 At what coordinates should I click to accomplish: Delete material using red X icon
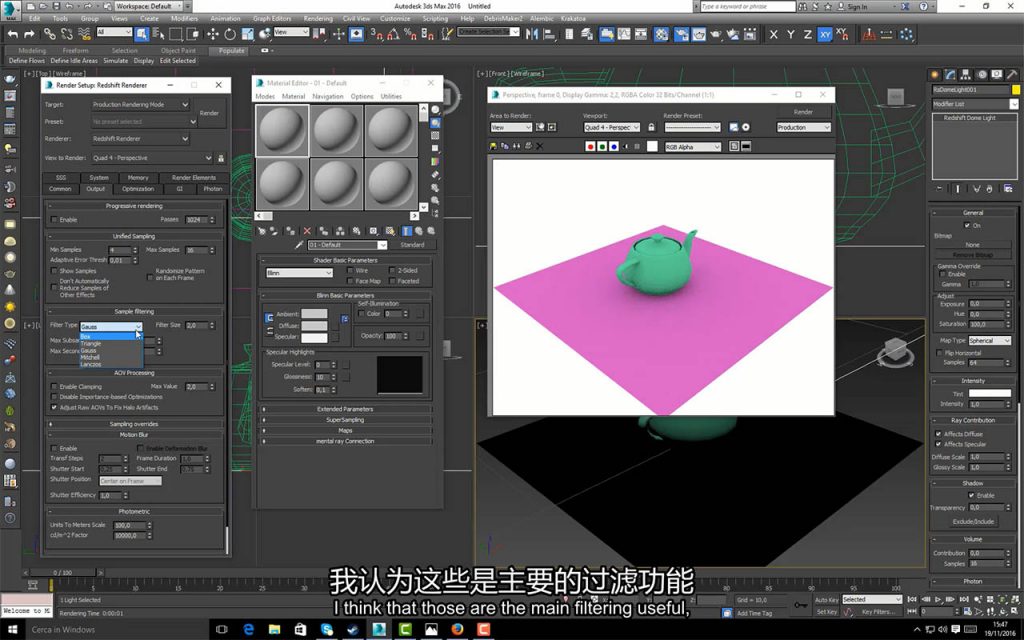tap(307, 231)
